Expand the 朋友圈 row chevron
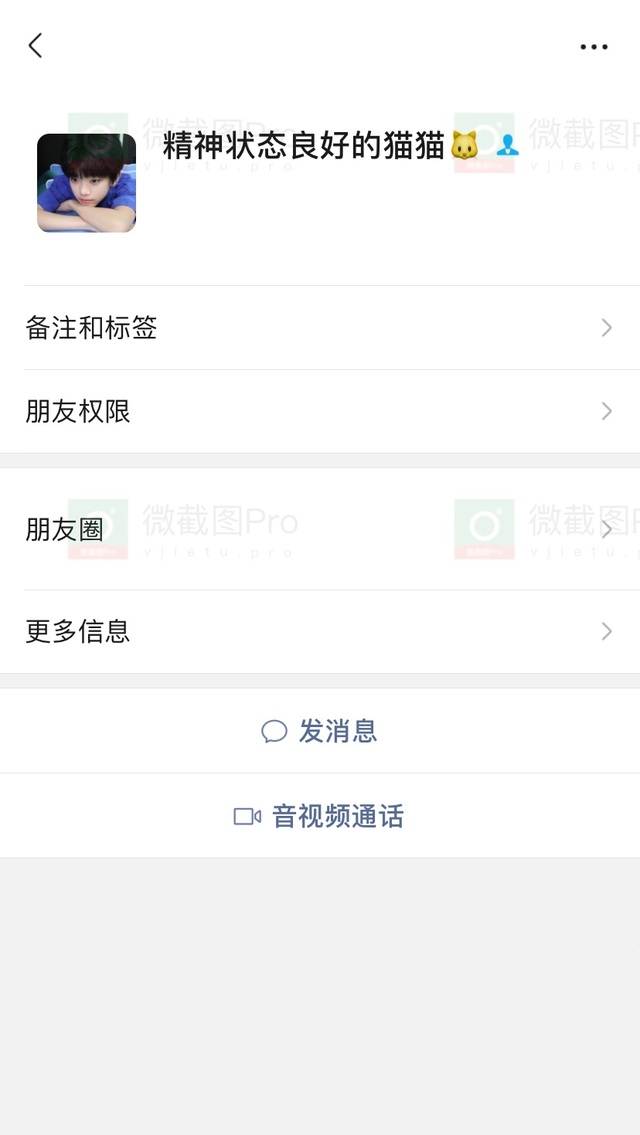This screenshot has width=640, height=1135. (607, 529)
